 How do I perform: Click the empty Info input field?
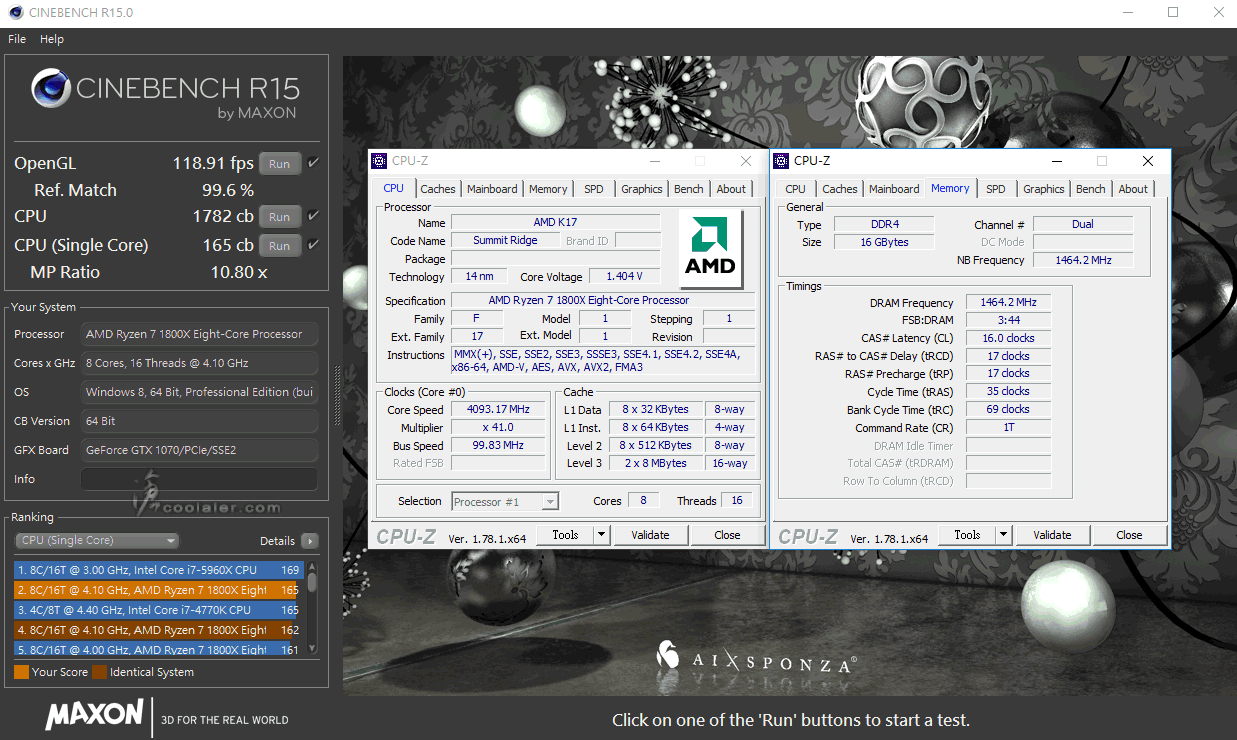(199, 479)
